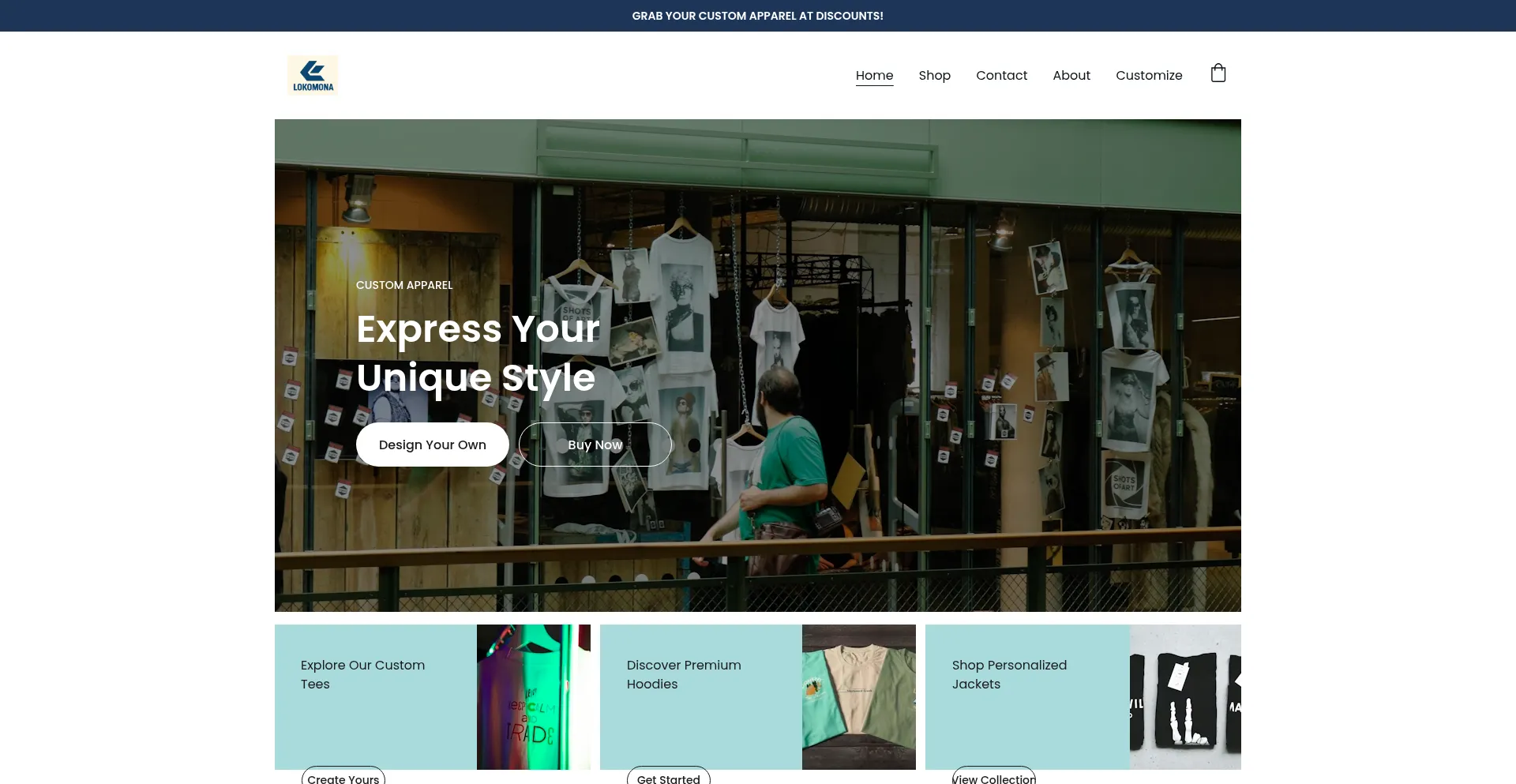Open the neon green tee thumbnail
The width and height of the screenshot is (1516, 784).
tap(534, 697)
